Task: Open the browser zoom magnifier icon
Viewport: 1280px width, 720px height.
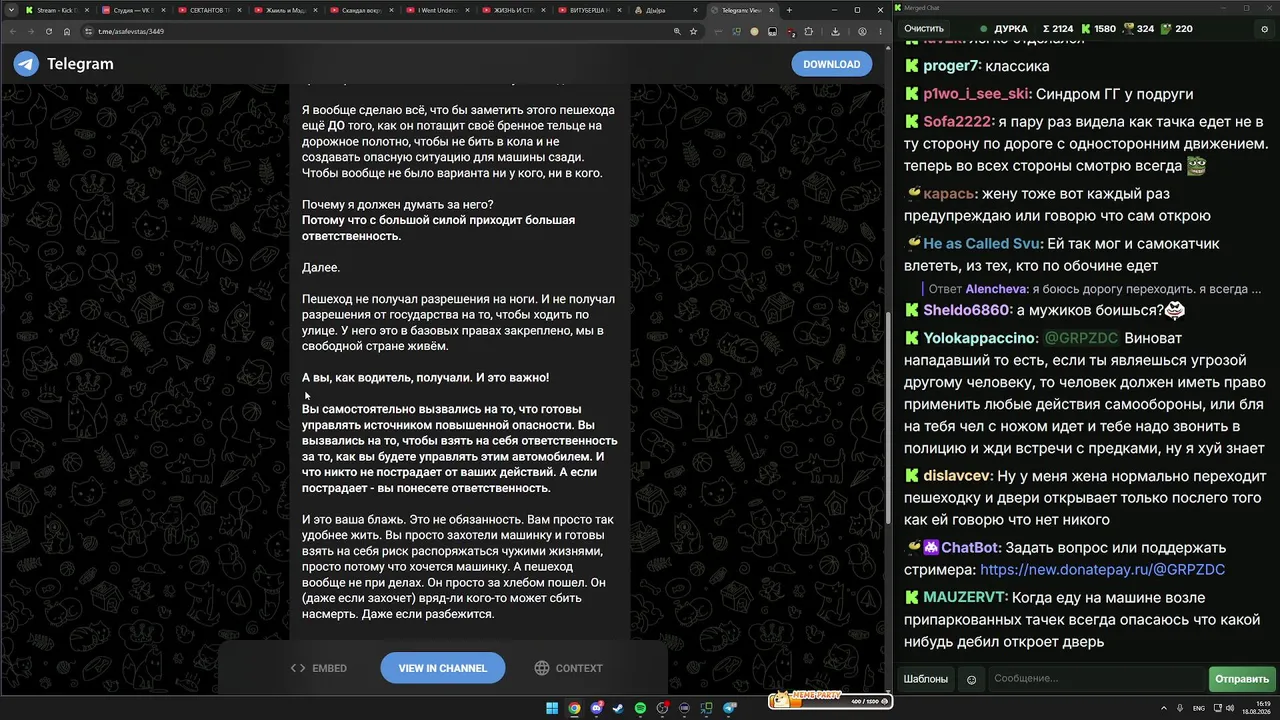Action: coord(677,31)
